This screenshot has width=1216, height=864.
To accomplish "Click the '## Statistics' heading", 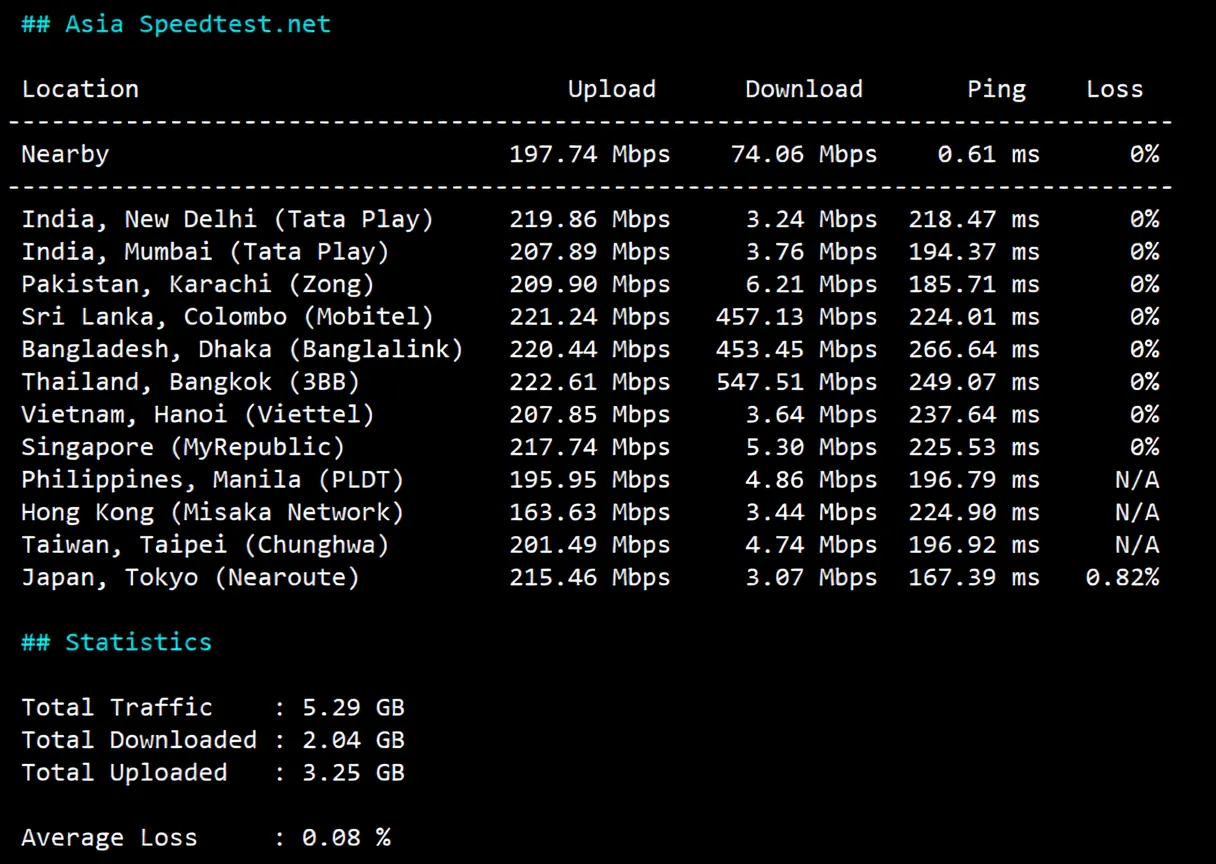I will click(117, 642).
